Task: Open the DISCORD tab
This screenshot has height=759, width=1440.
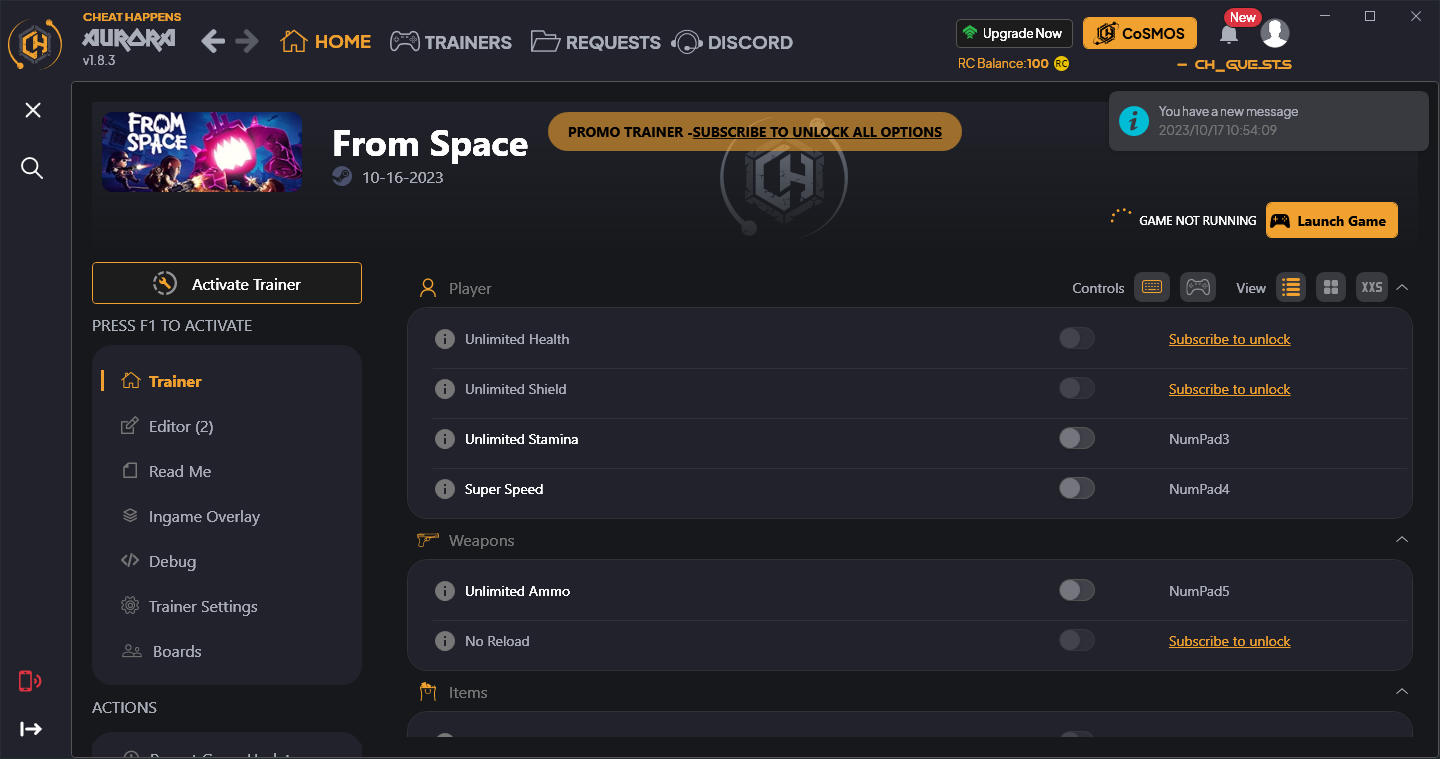Action: click(733, 42)
